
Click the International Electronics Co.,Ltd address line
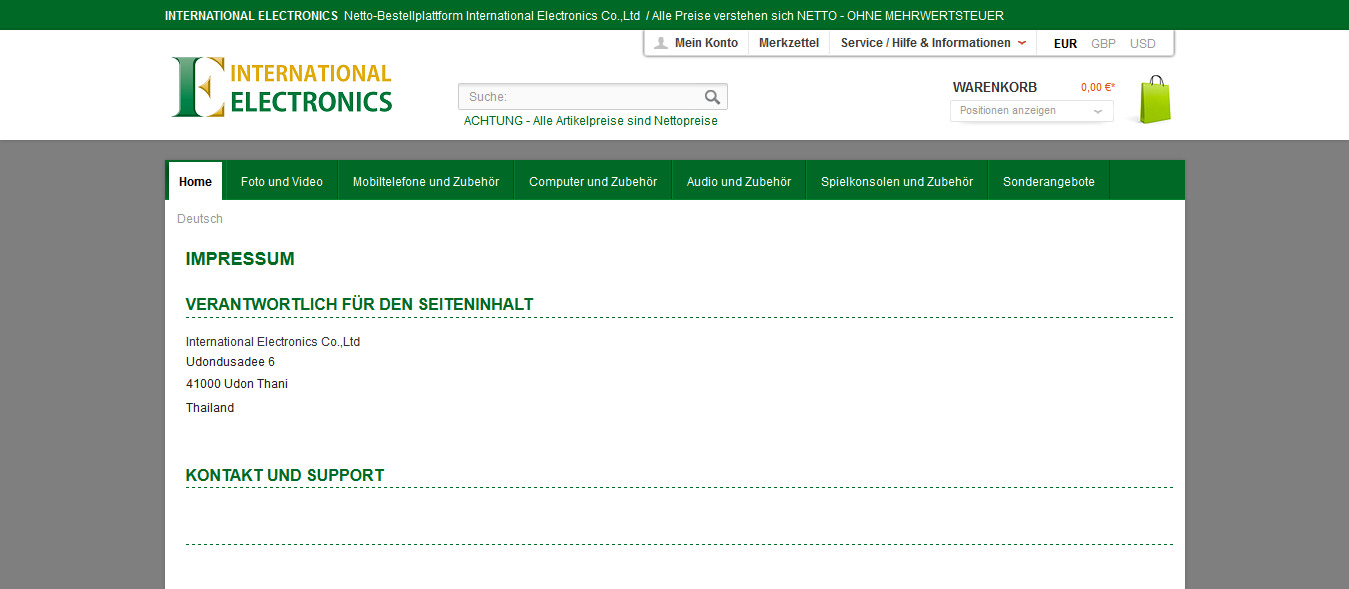click(x=273, y=342)
